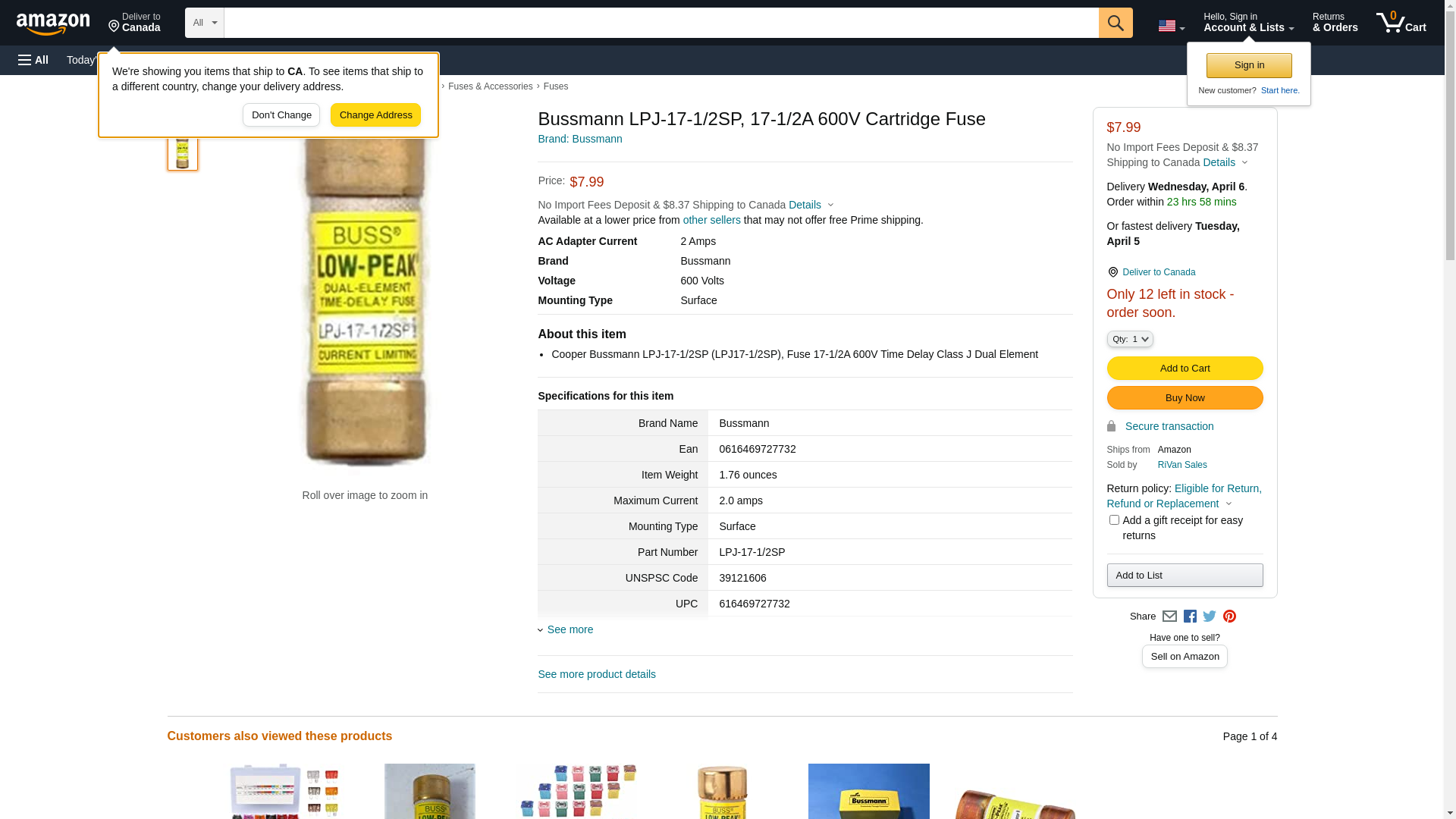Image resolution: width=1456 pixels, height=819 pixels.
Task: Expand See more specifications
Action: [x=570, y=629]
